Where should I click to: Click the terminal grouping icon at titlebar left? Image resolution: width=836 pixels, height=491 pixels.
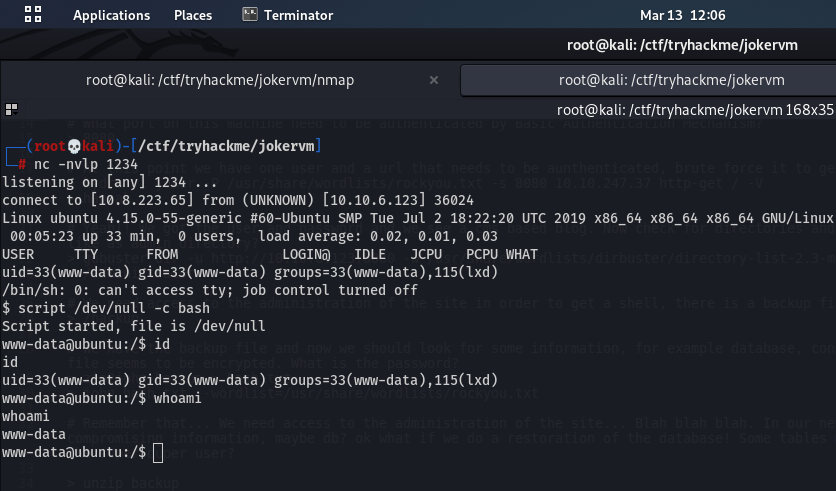point(11,110)
